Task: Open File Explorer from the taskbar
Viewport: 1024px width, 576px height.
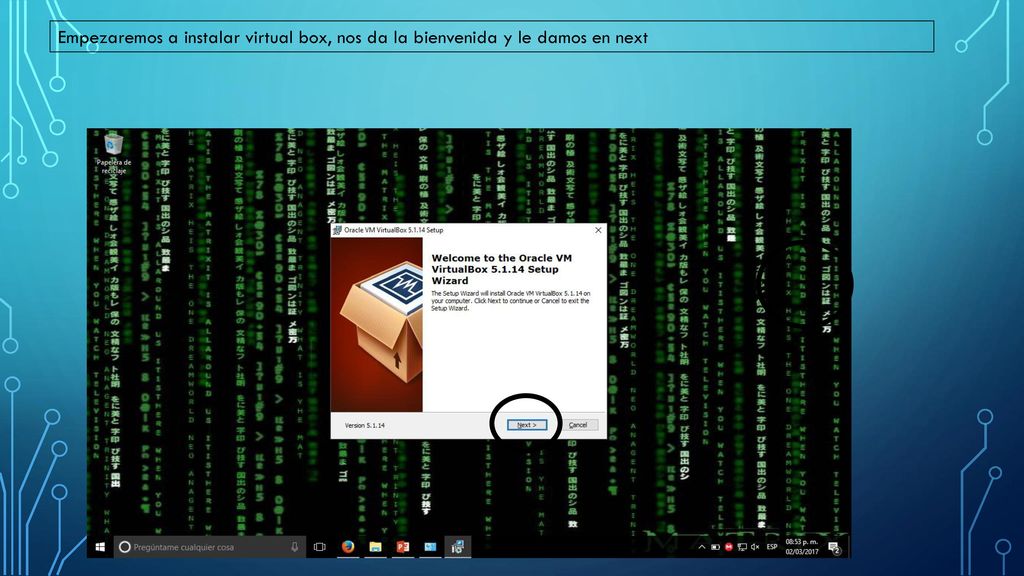Action: click(x=376, y=547)
